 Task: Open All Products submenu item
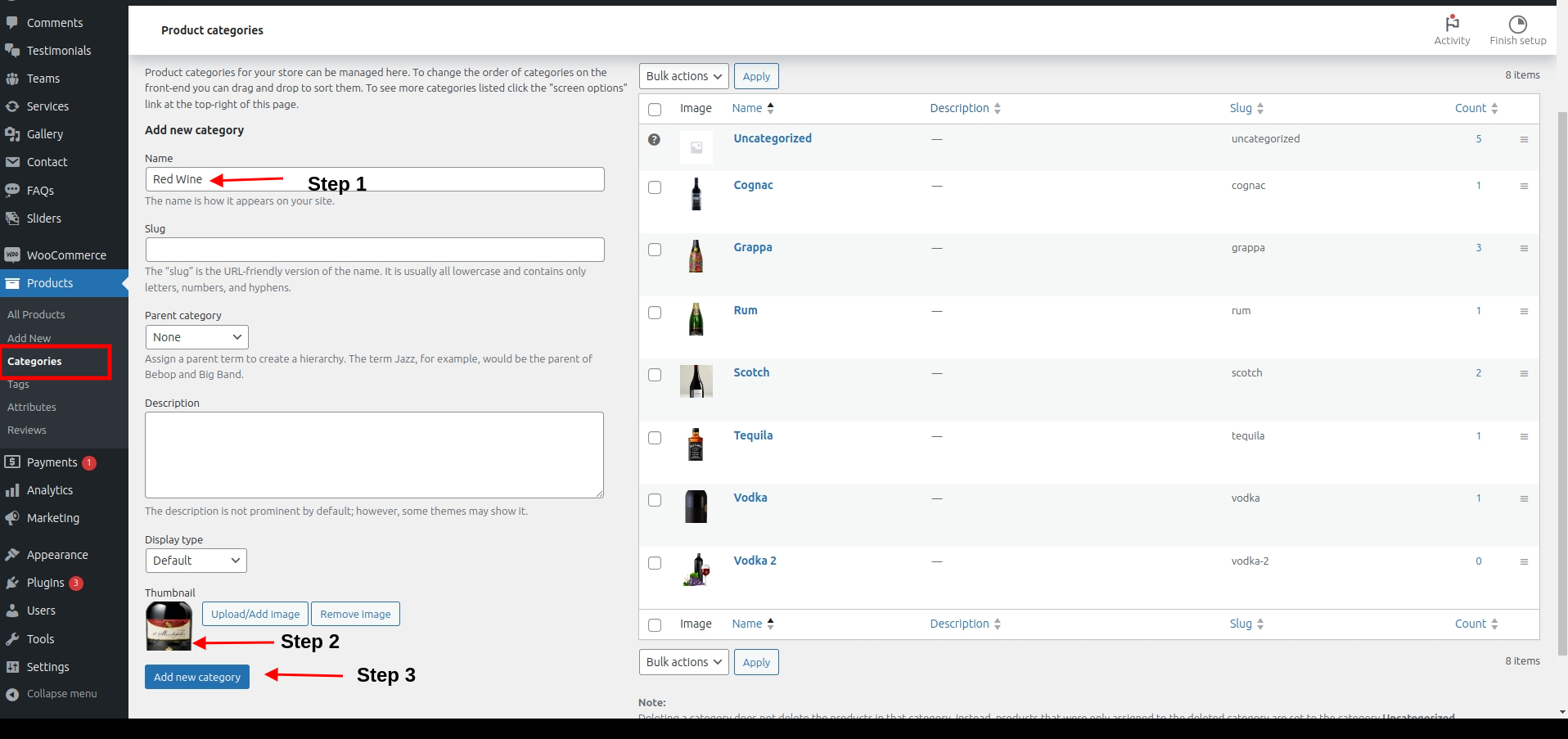coord(36,314)
